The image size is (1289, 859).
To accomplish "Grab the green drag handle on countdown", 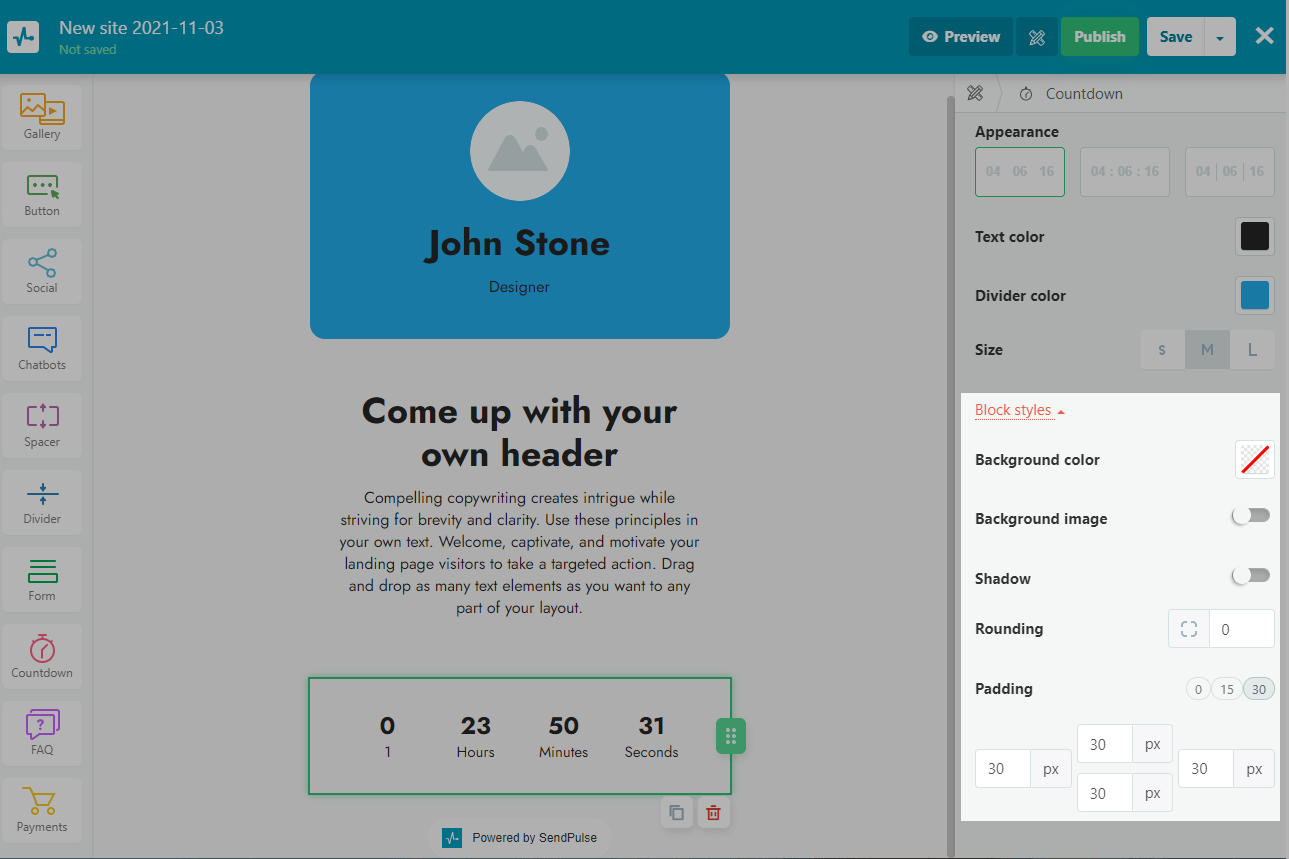I will click(x=730, y=737).
